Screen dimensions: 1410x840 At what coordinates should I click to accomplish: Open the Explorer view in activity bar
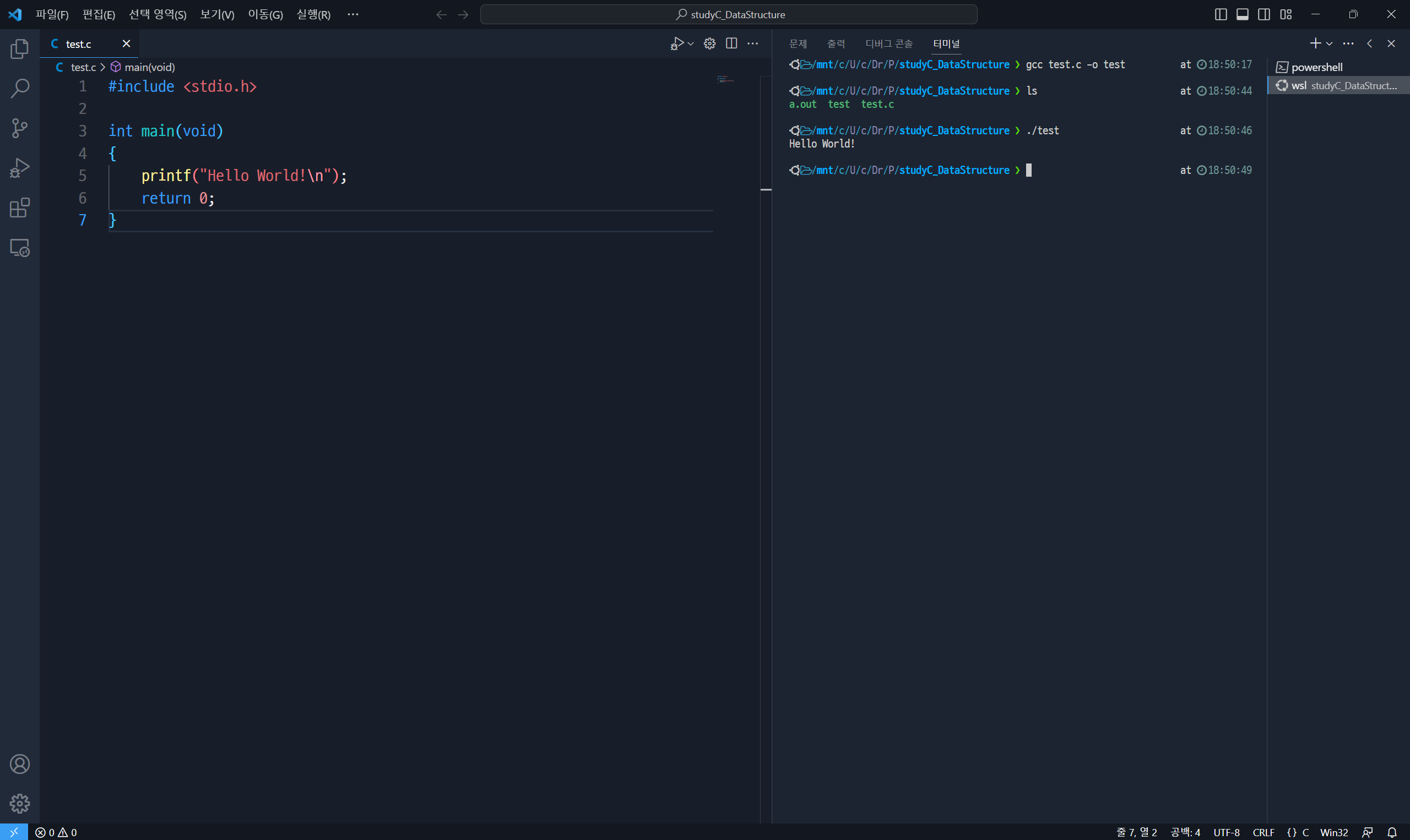20,49
